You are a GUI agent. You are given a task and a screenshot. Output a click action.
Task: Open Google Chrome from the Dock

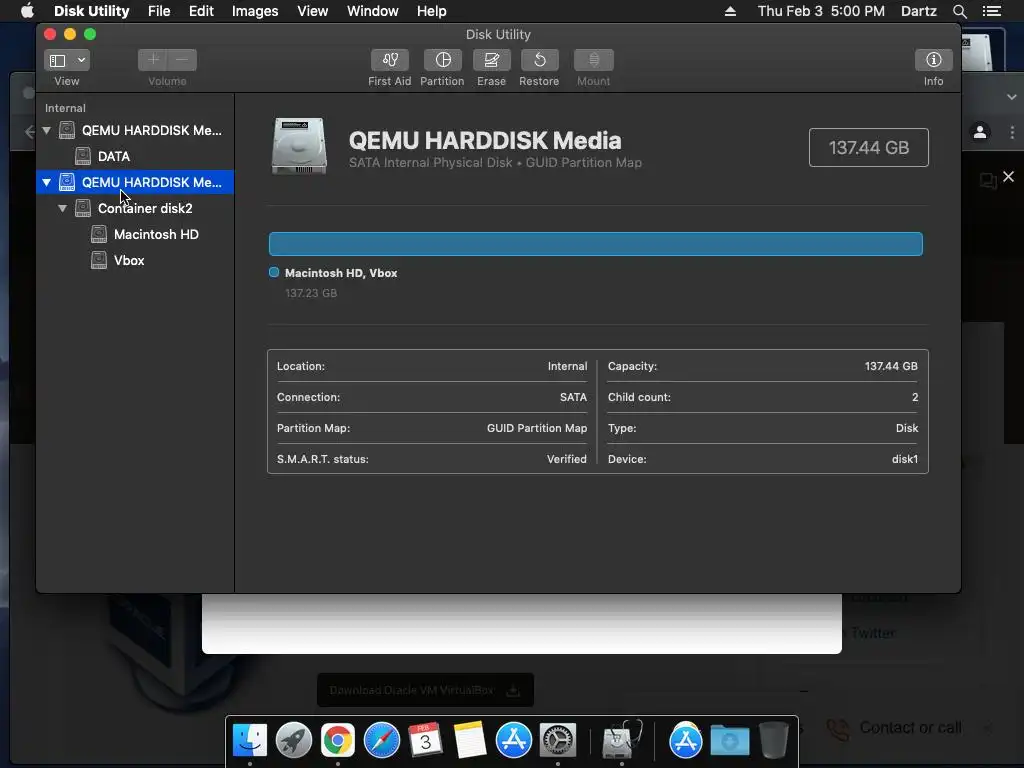pyautogui.click(x=338, y=741)
